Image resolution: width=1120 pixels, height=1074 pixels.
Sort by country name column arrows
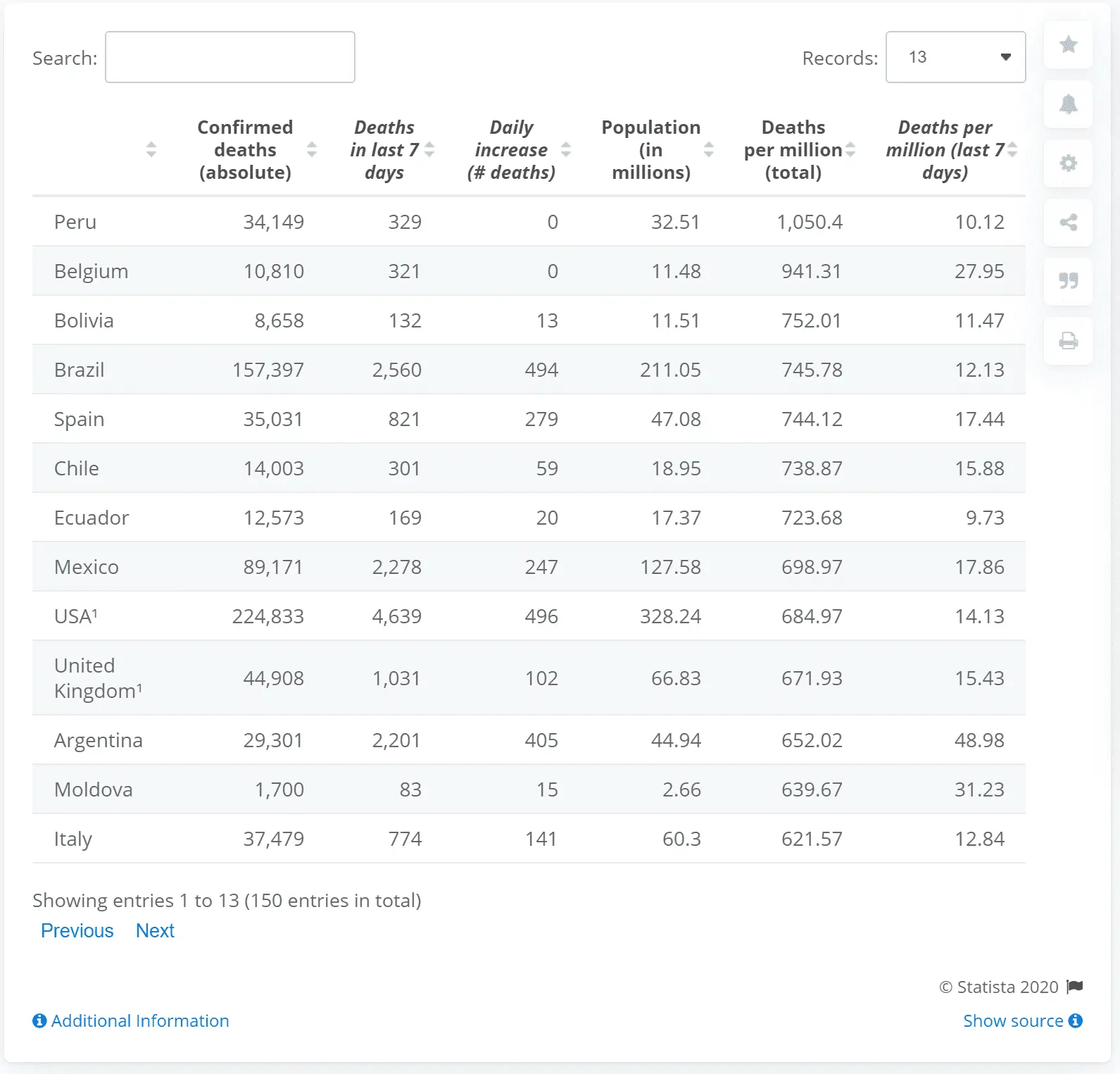(x=151, y=149)
